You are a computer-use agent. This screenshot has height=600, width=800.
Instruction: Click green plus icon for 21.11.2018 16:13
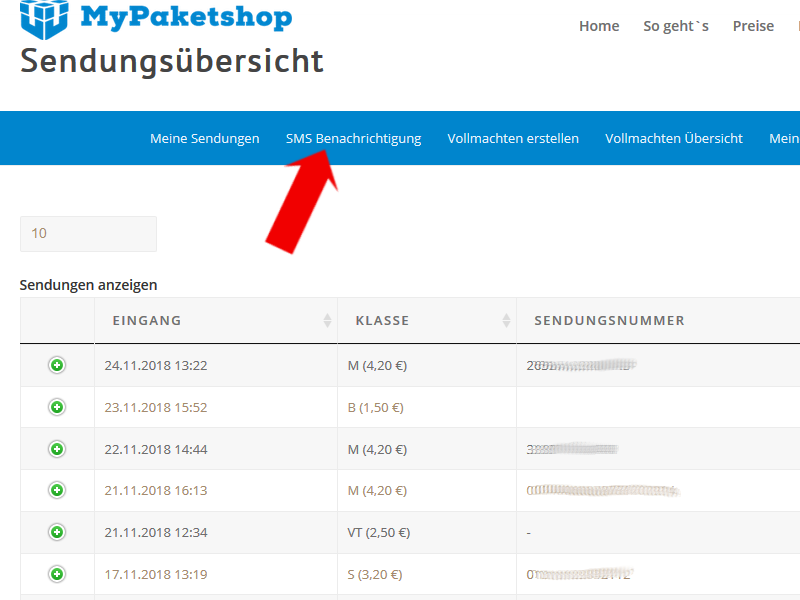tap(57, 490)
